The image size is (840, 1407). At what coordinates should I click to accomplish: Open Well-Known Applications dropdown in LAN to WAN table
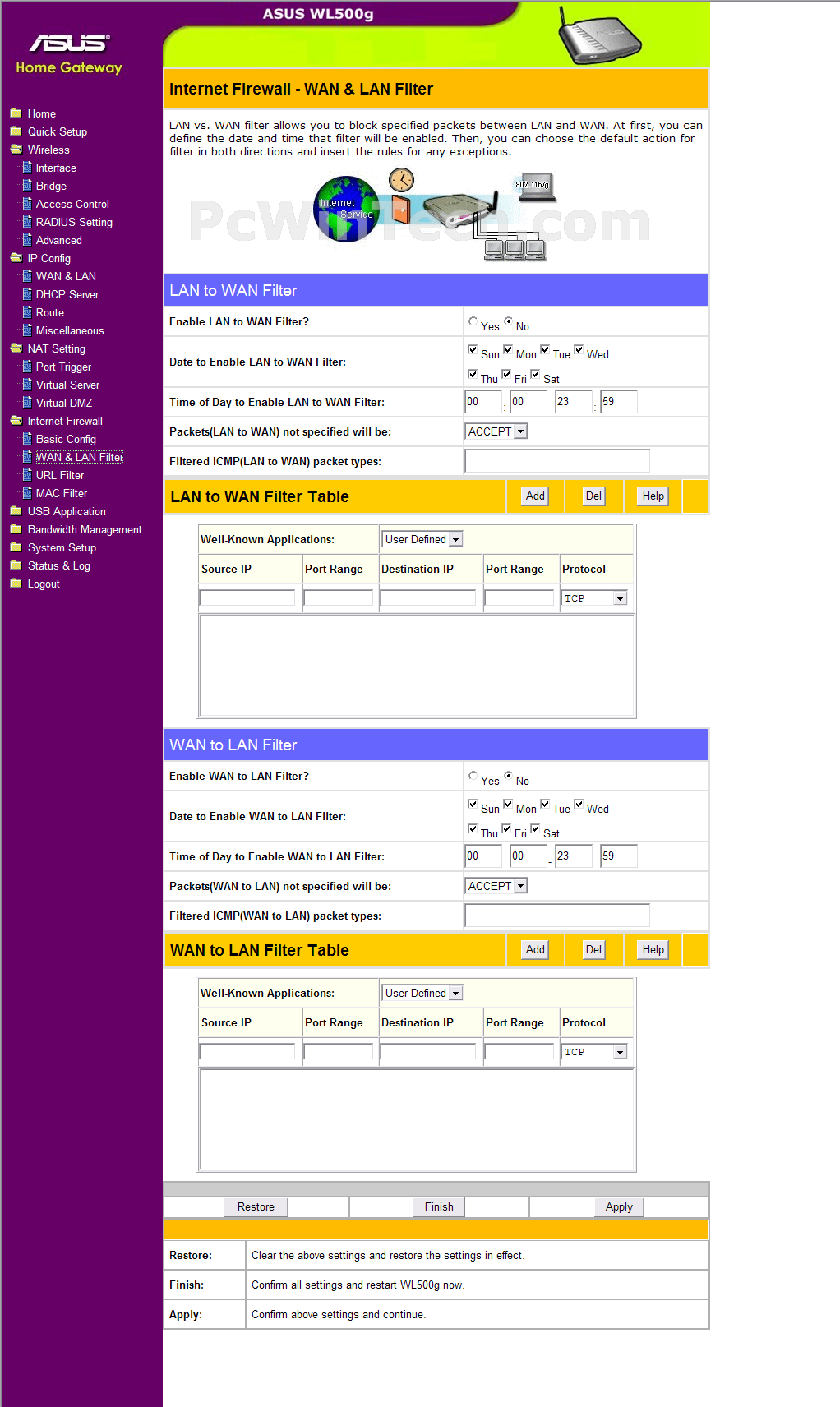tap(422, 539)
